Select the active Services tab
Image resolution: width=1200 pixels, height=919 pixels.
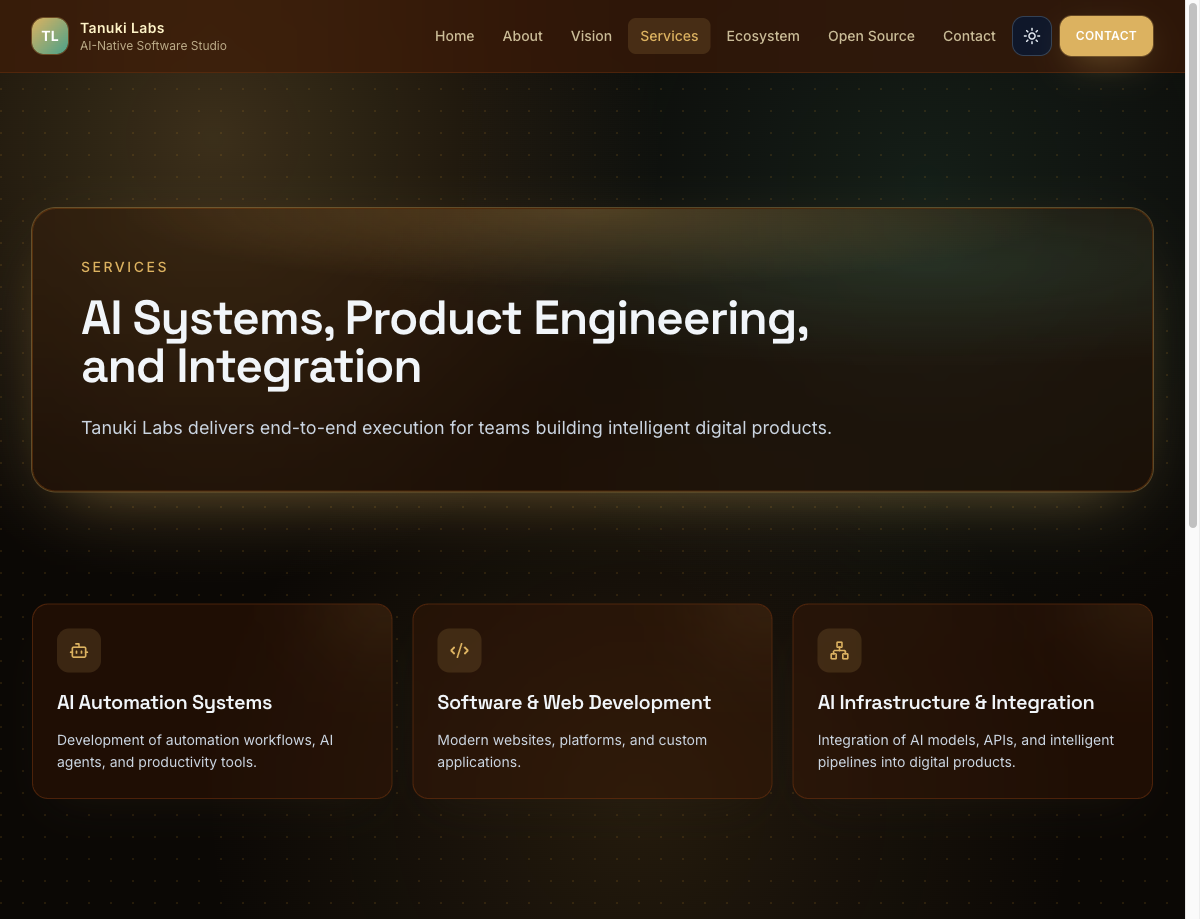click(669, 36)
